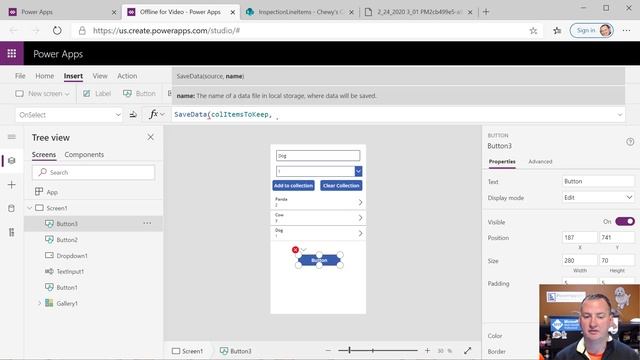Open the canvas dropdown arrow
640x360 pixels.
[358, 171]
